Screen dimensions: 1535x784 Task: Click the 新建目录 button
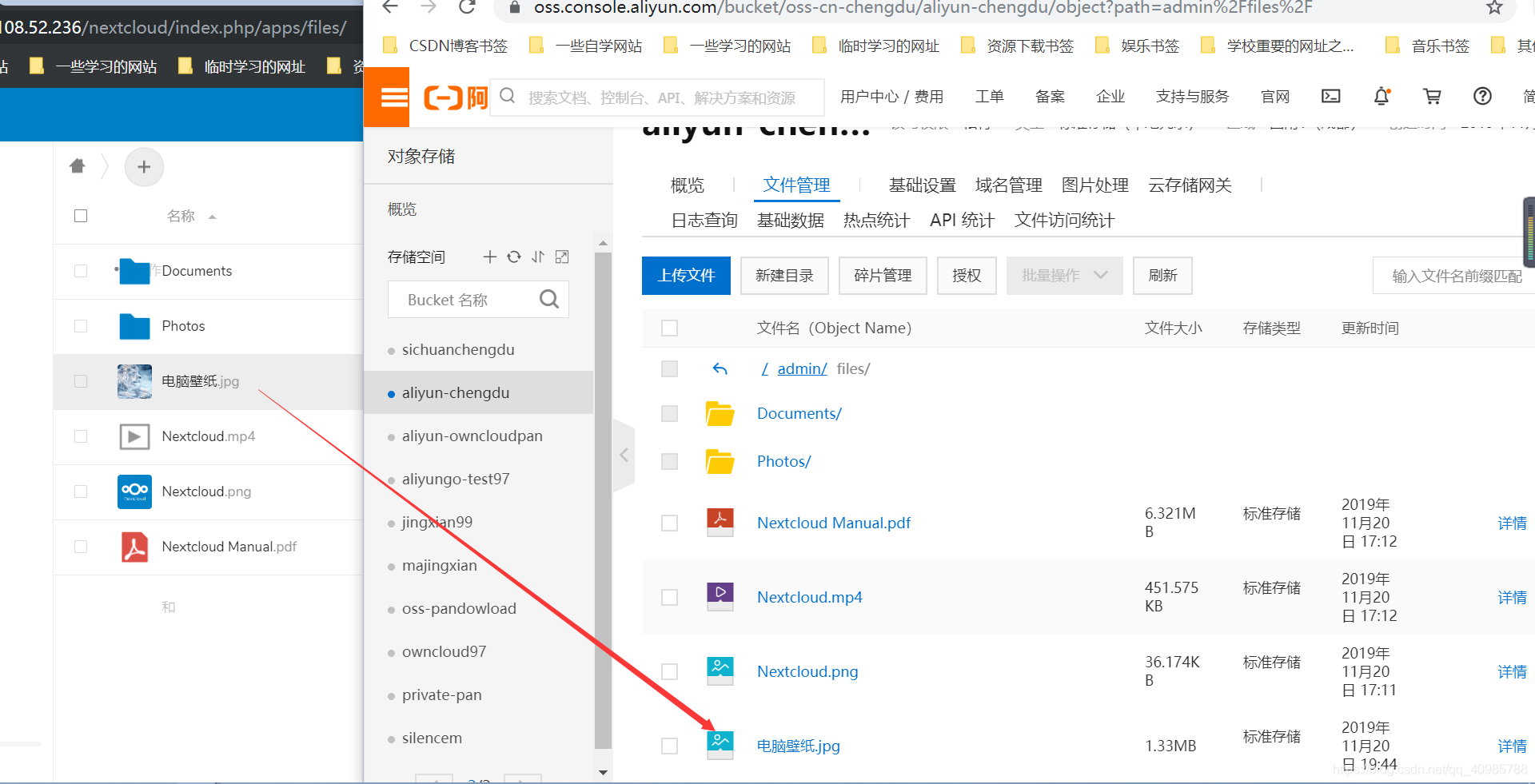[x=784, y=276]
